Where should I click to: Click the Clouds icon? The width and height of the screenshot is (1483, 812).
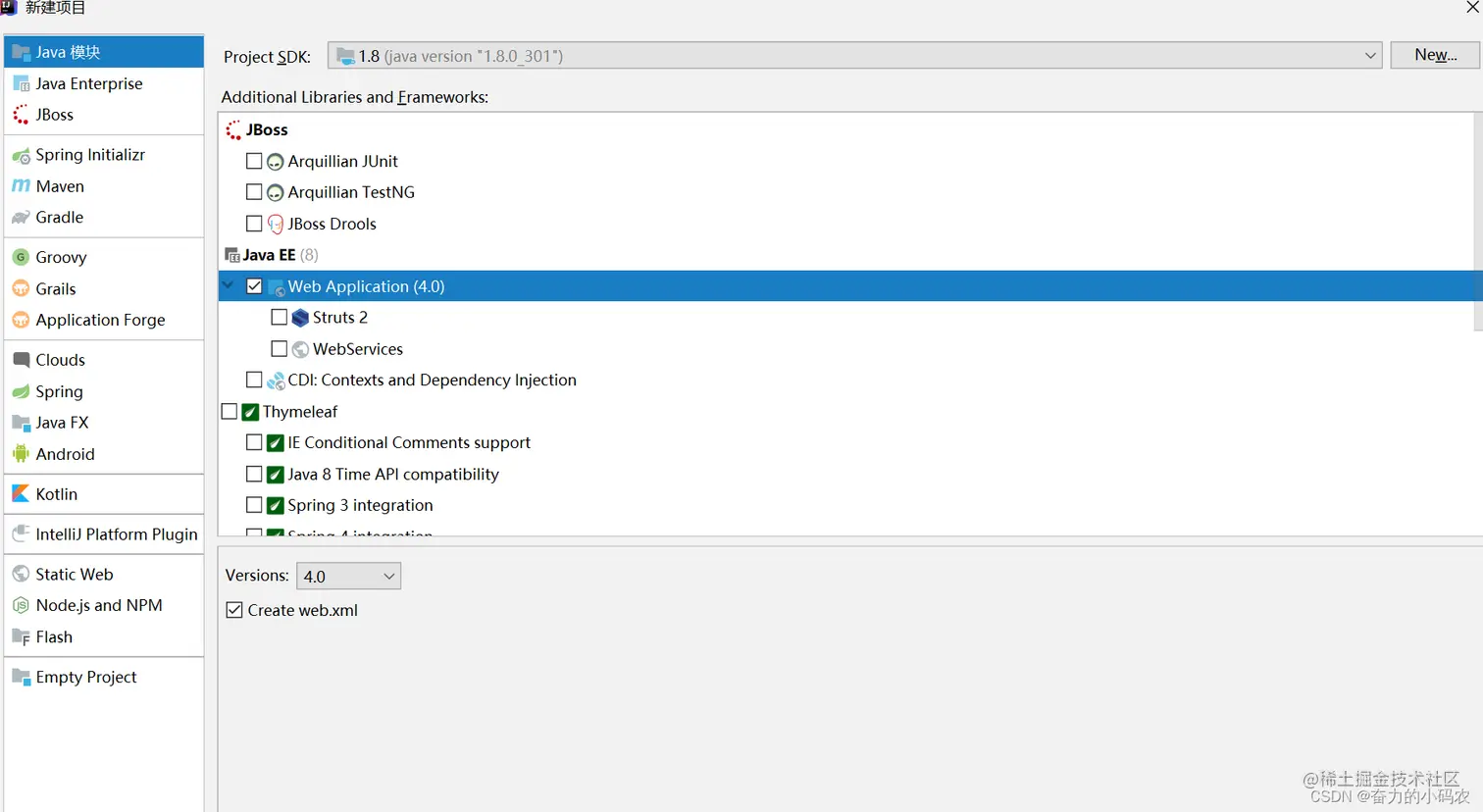coord(21,360)
